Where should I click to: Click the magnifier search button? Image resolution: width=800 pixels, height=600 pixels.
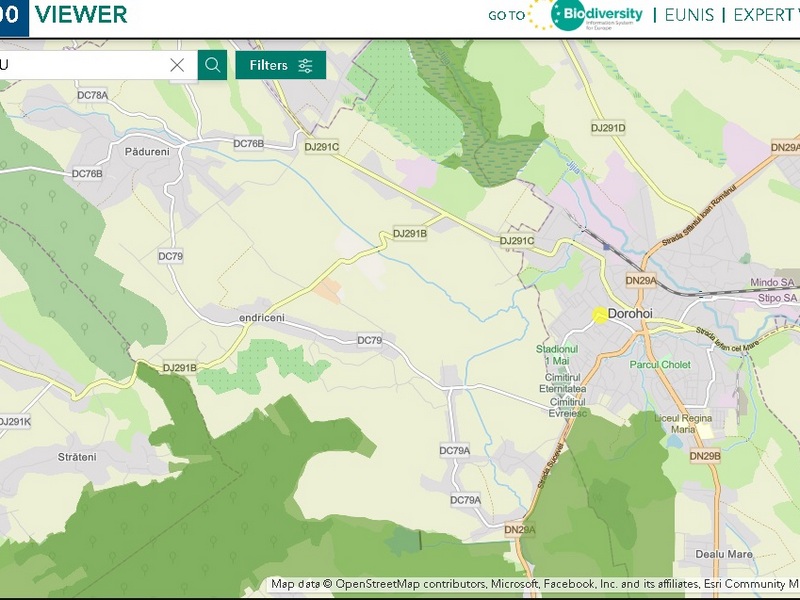212,65
